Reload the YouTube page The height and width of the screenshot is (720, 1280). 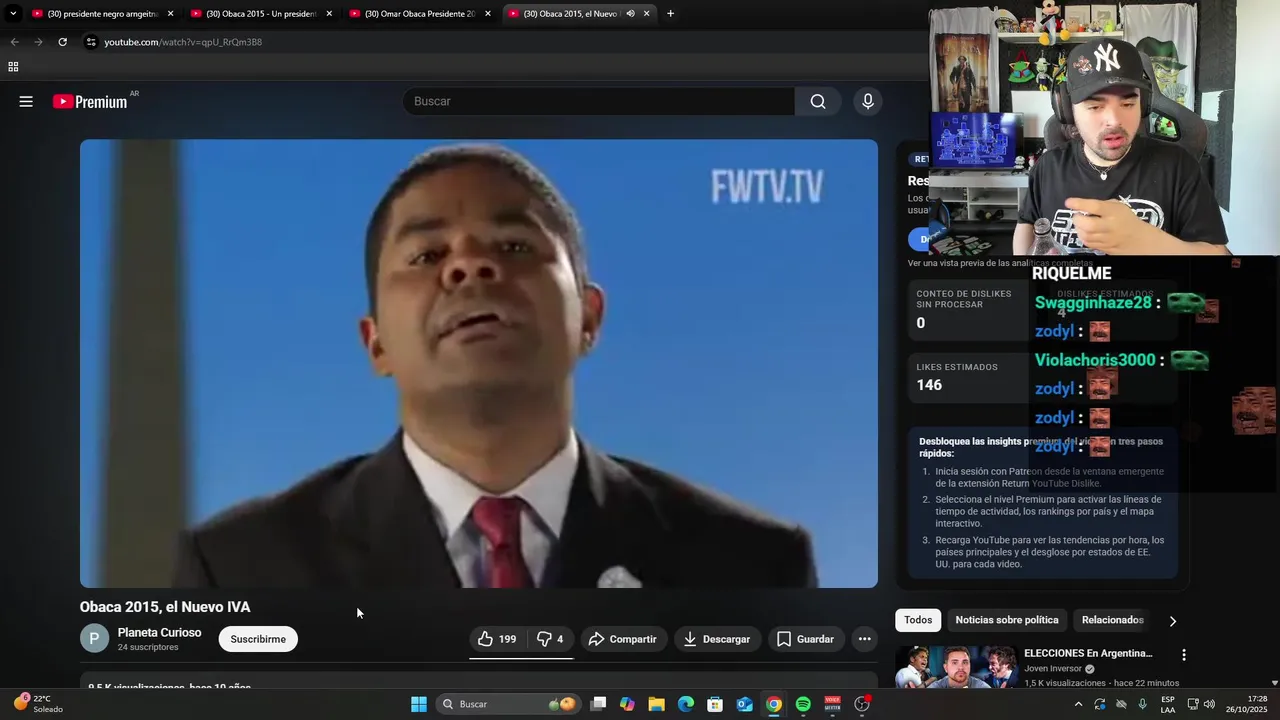pos(62,42)
